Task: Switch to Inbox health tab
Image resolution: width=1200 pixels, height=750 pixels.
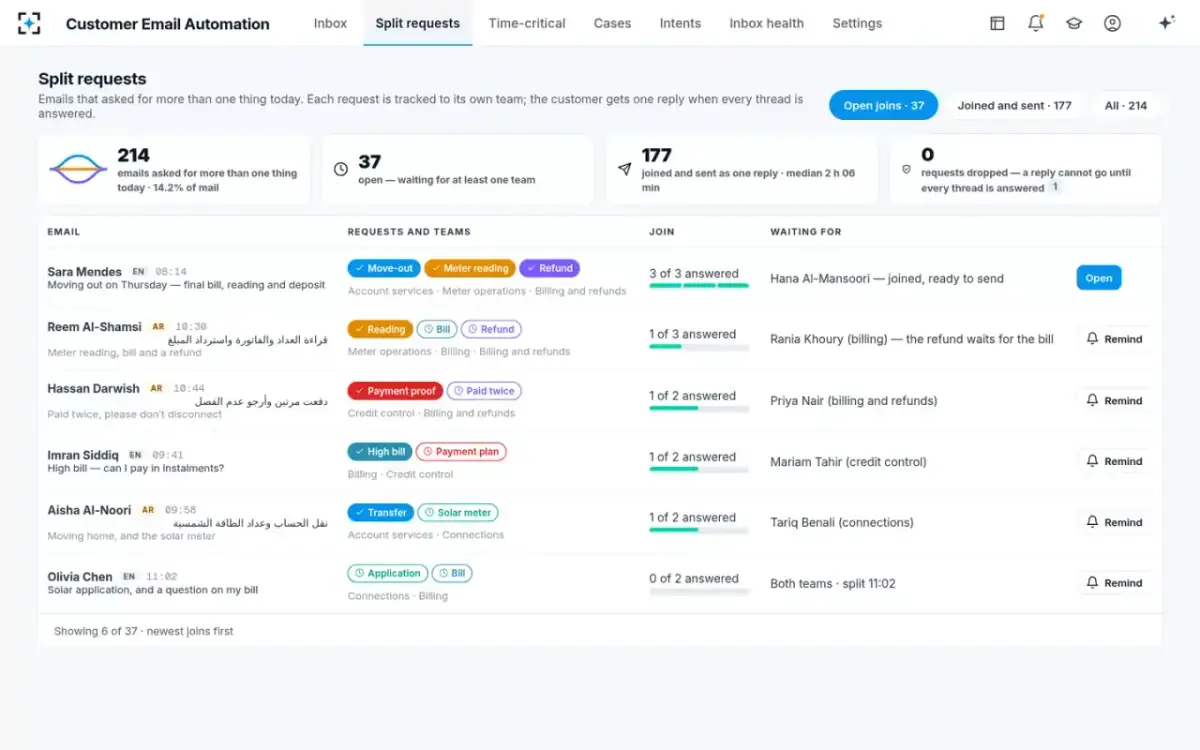Action: [x=767, y=23]
